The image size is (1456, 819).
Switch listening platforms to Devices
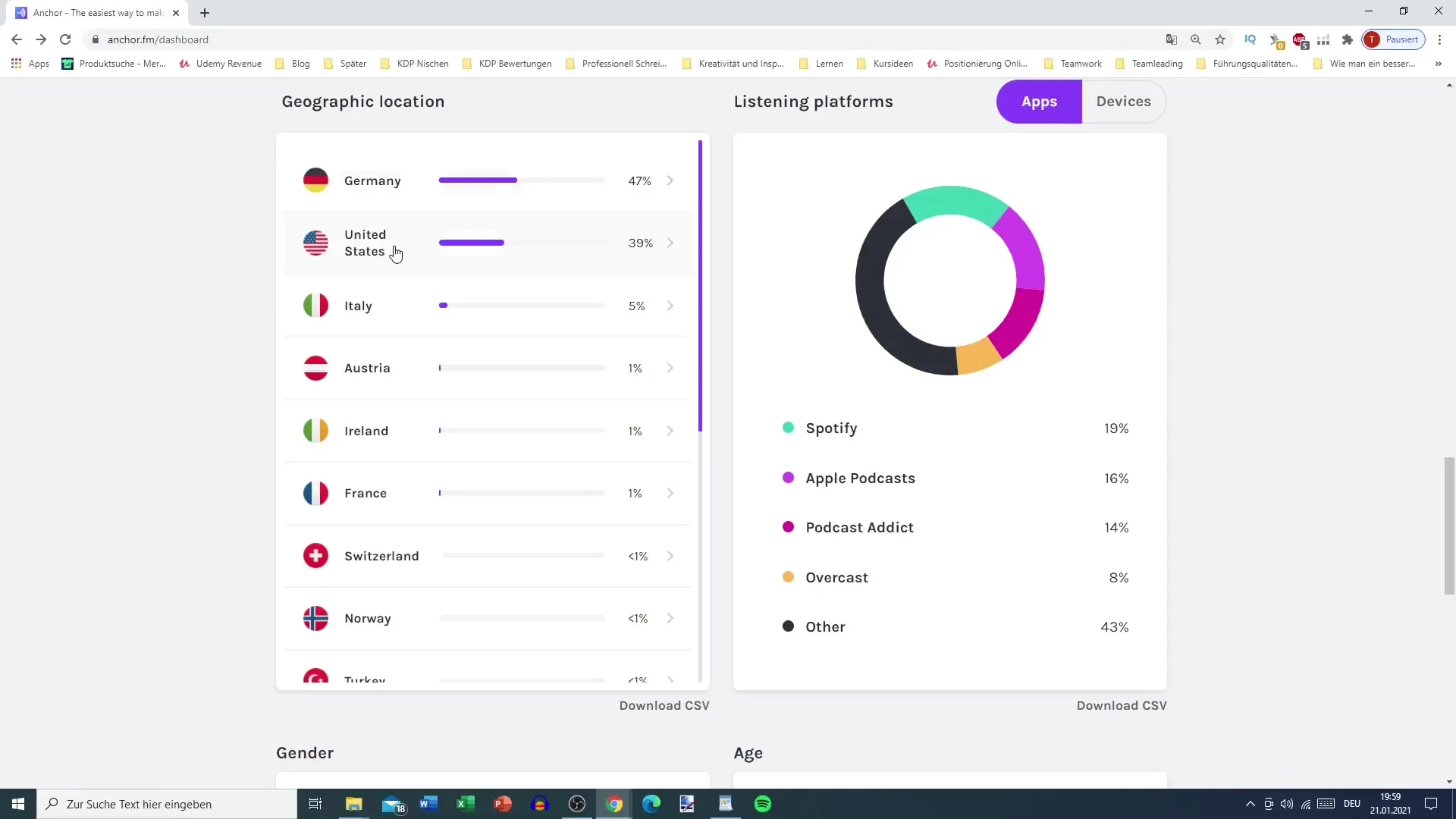pyautogui.click(x=1124, y=102)
